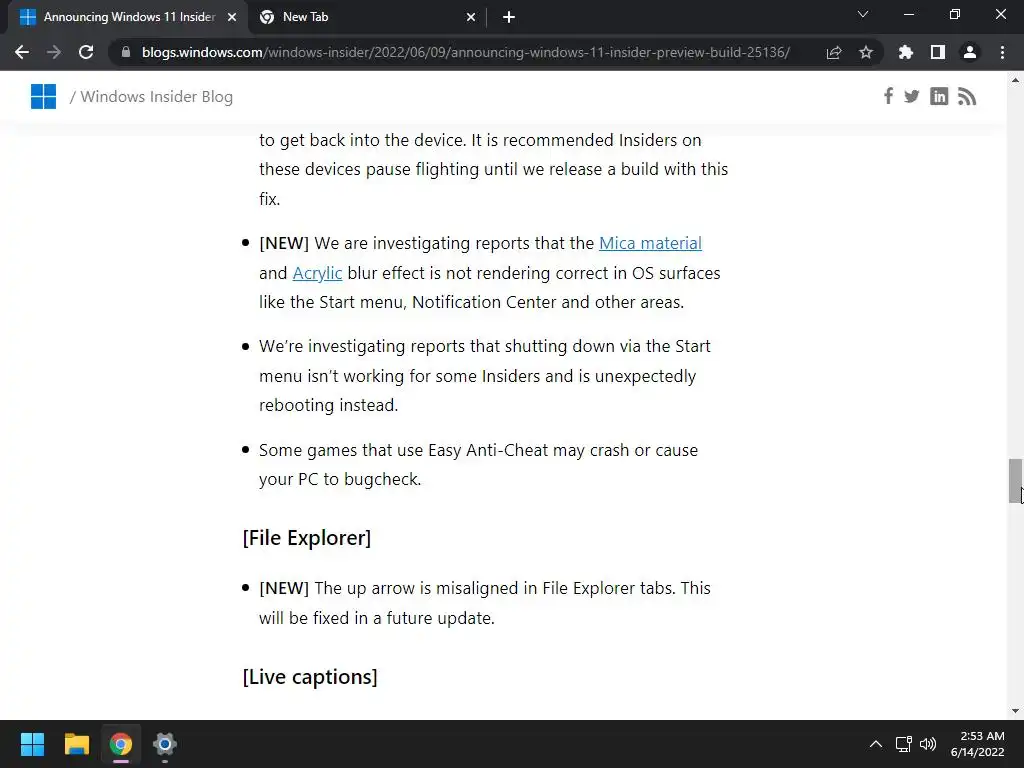The width and height of the screenshot is (1024, 768).
Task: Open the volume tray icon
Action: point(928,744)
